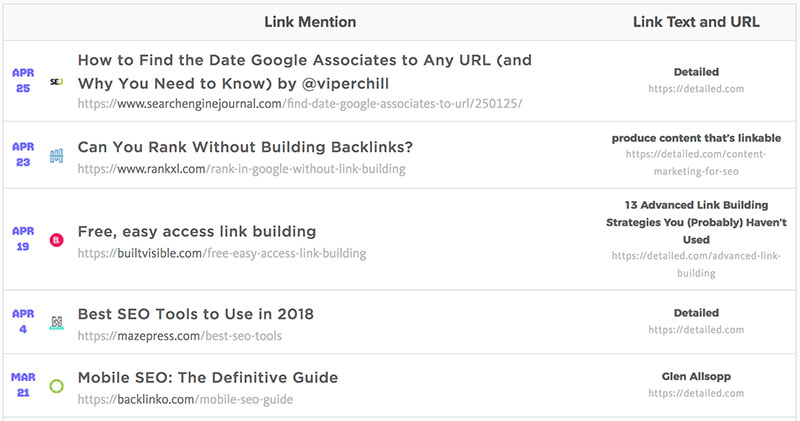Click the RankXL site favicon icon
The image size is (800, 421).
pos(56,156)
